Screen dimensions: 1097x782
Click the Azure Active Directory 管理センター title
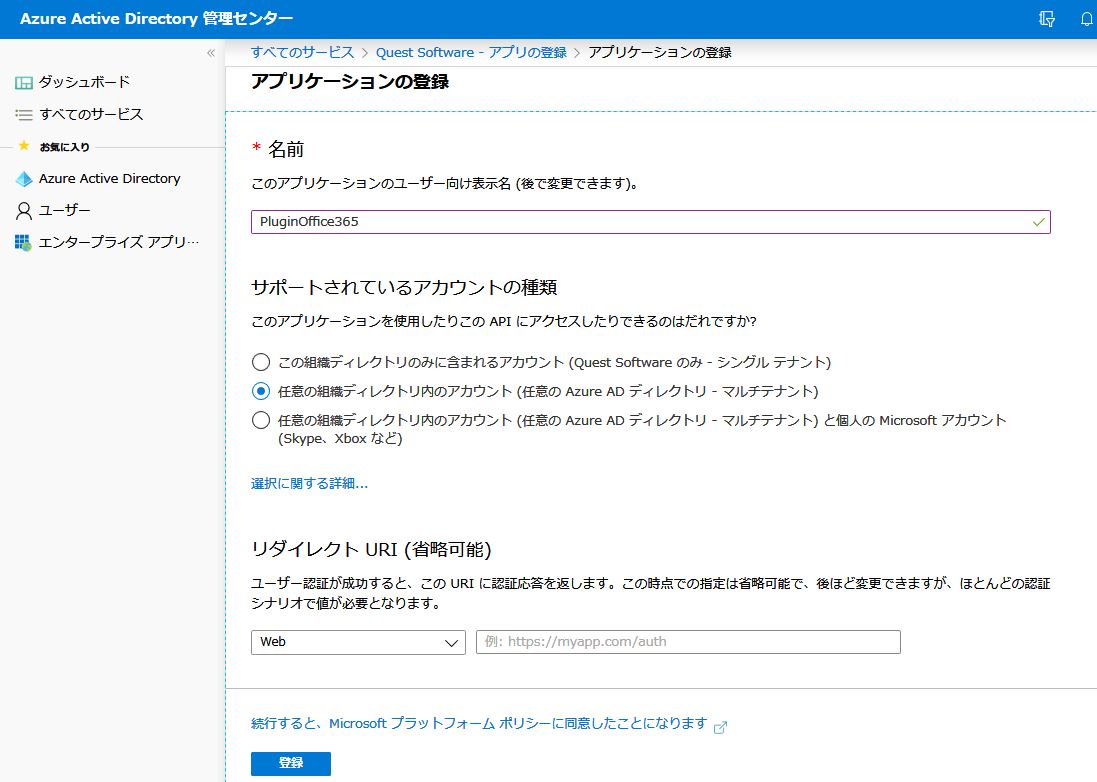coord(157,19)
